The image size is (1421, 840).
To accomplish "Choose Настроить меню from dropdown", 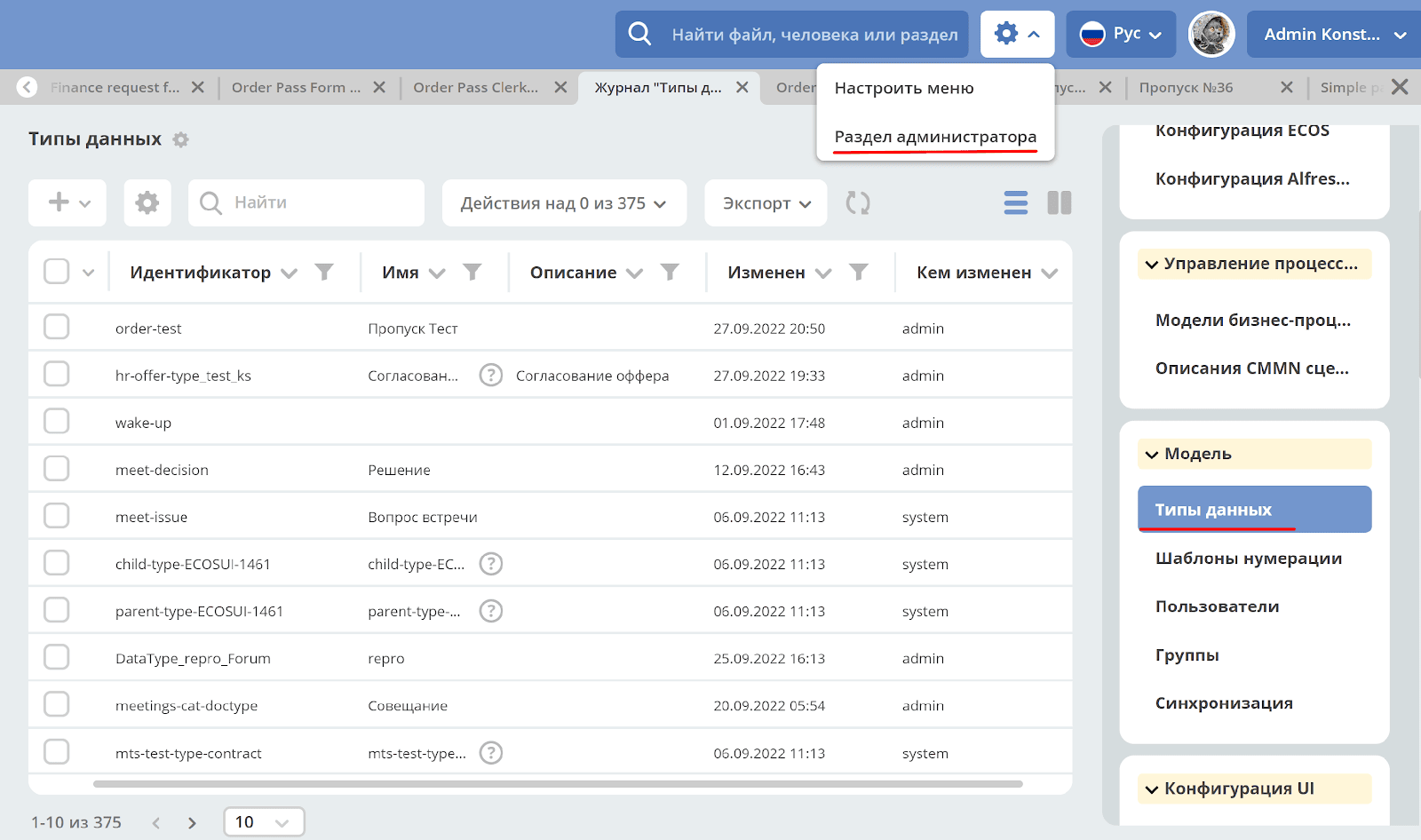I will [904, 88].
